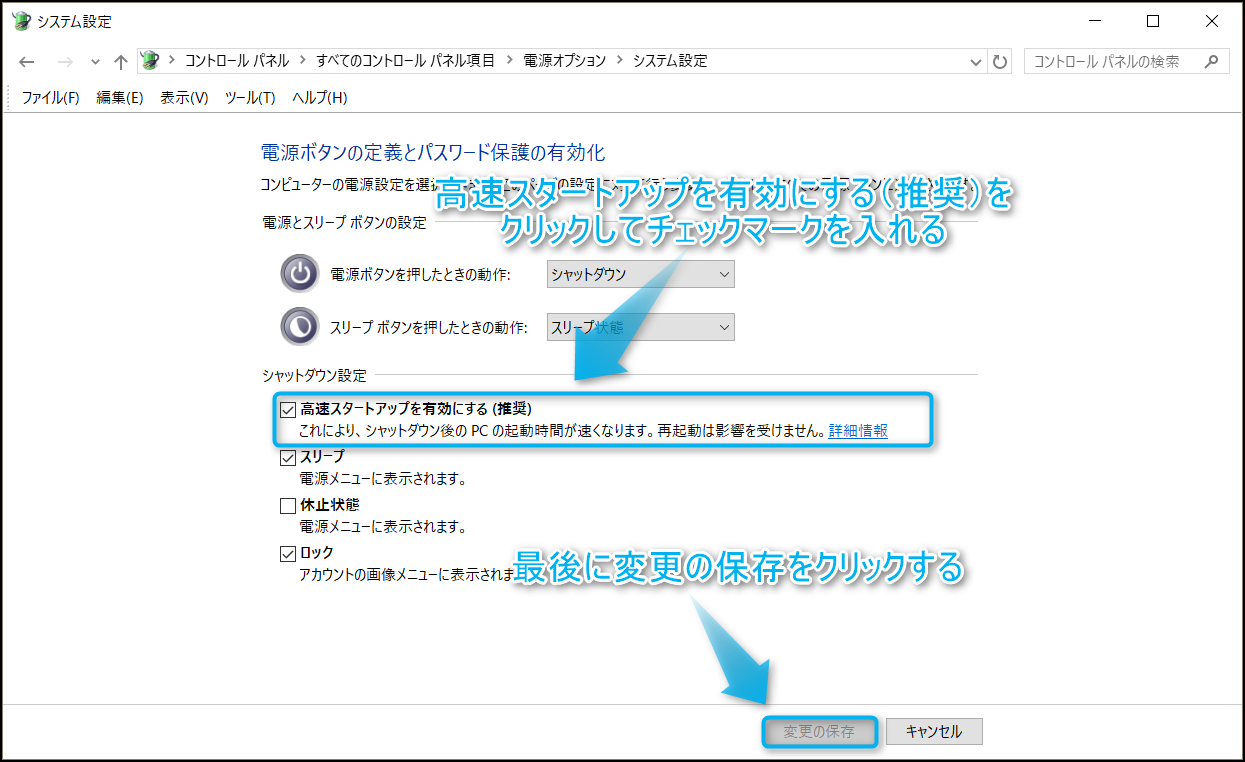The height and width of the screenshot is (762, 1245).
Task: Click the search magnifier icon
Action: click(x=1212, y=61)
